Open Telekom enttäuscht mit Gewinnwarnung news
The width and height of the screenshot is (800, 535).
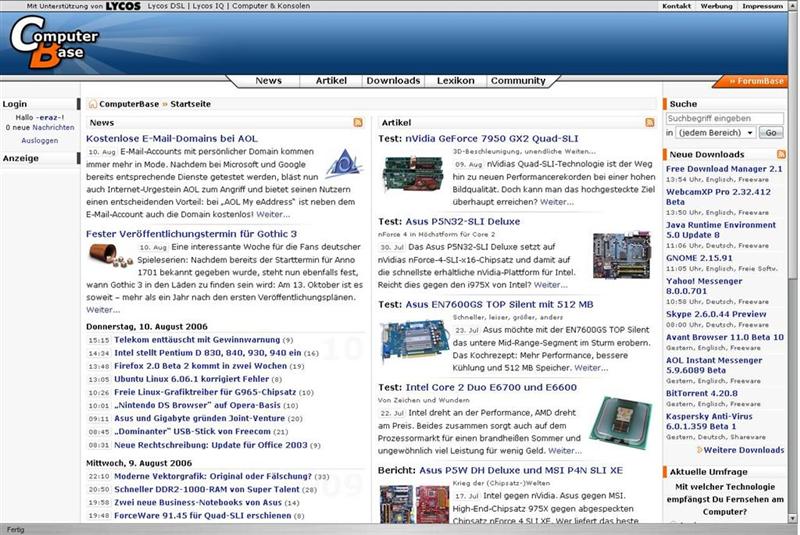click(x=197, y=340)
